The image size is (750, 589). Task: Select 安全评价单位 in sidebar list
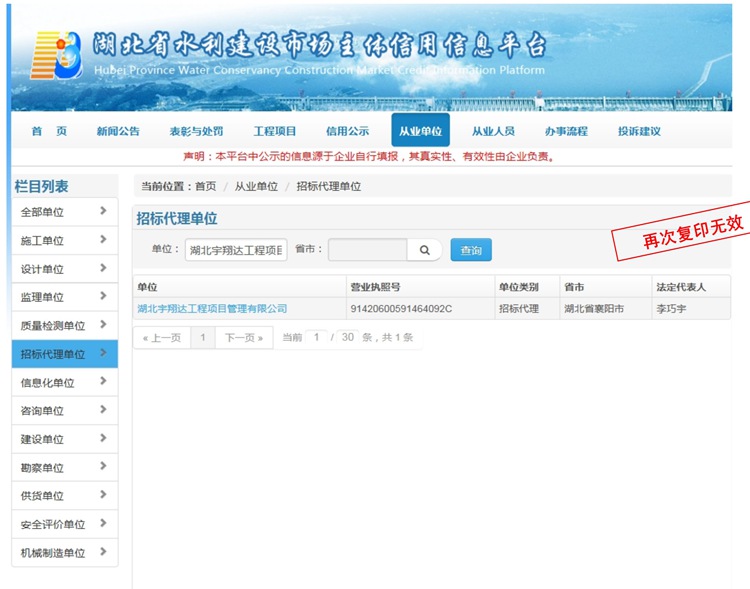pyautogui.click(x=65, y=524)
